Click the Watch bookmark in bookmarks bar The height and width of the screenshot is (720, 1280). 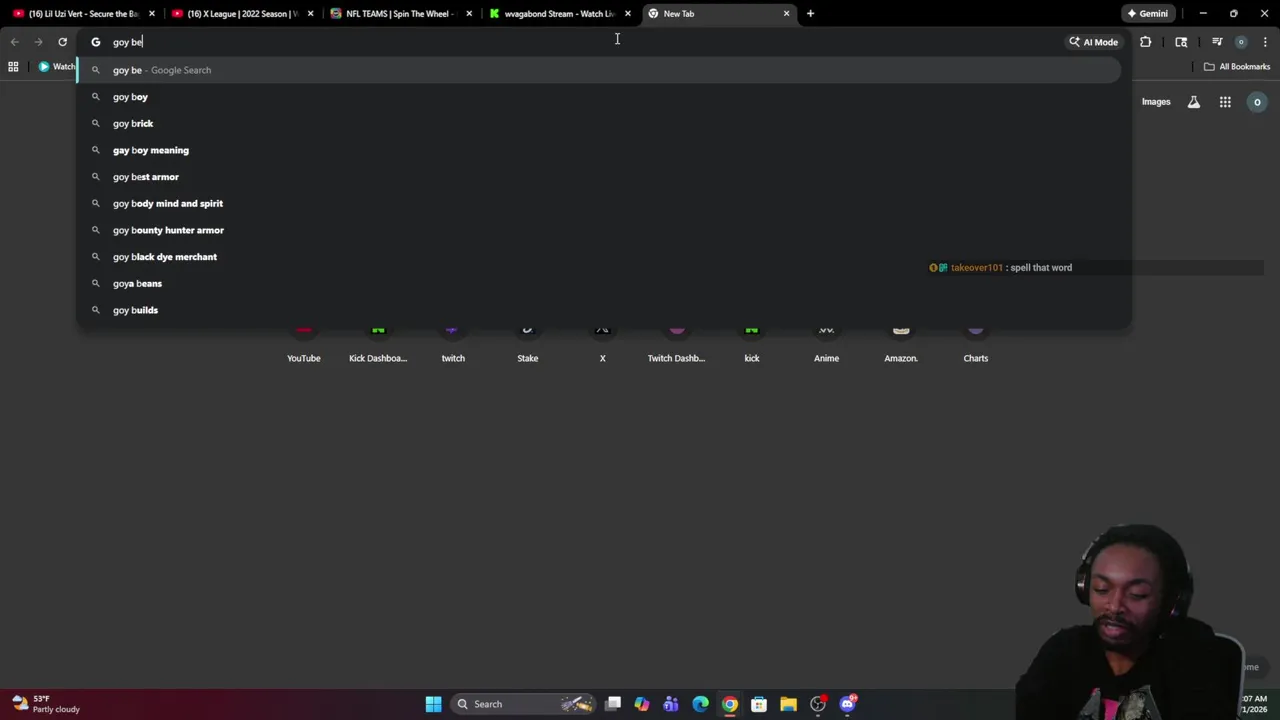tap(57, 67)
